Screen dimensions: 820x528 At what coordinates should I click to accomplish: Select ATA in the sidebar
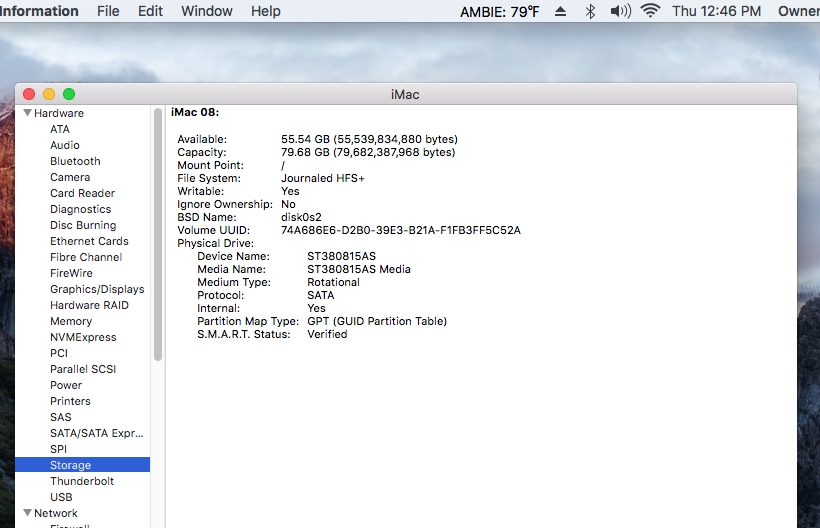(x=60, y=129)
